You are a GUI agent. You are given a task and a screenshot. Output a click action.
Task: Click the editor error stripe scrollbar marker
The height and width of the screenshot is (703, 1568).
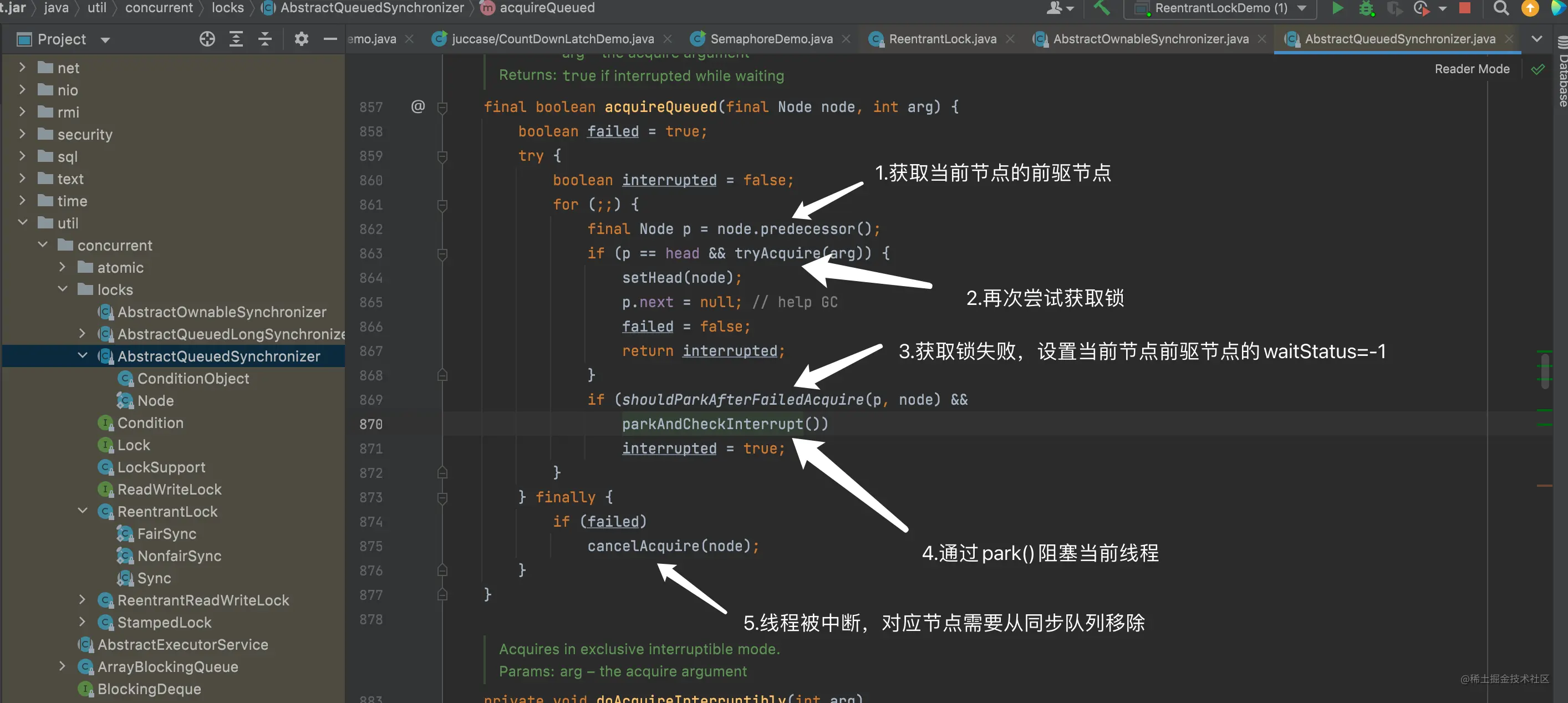tap(1544, 485)
